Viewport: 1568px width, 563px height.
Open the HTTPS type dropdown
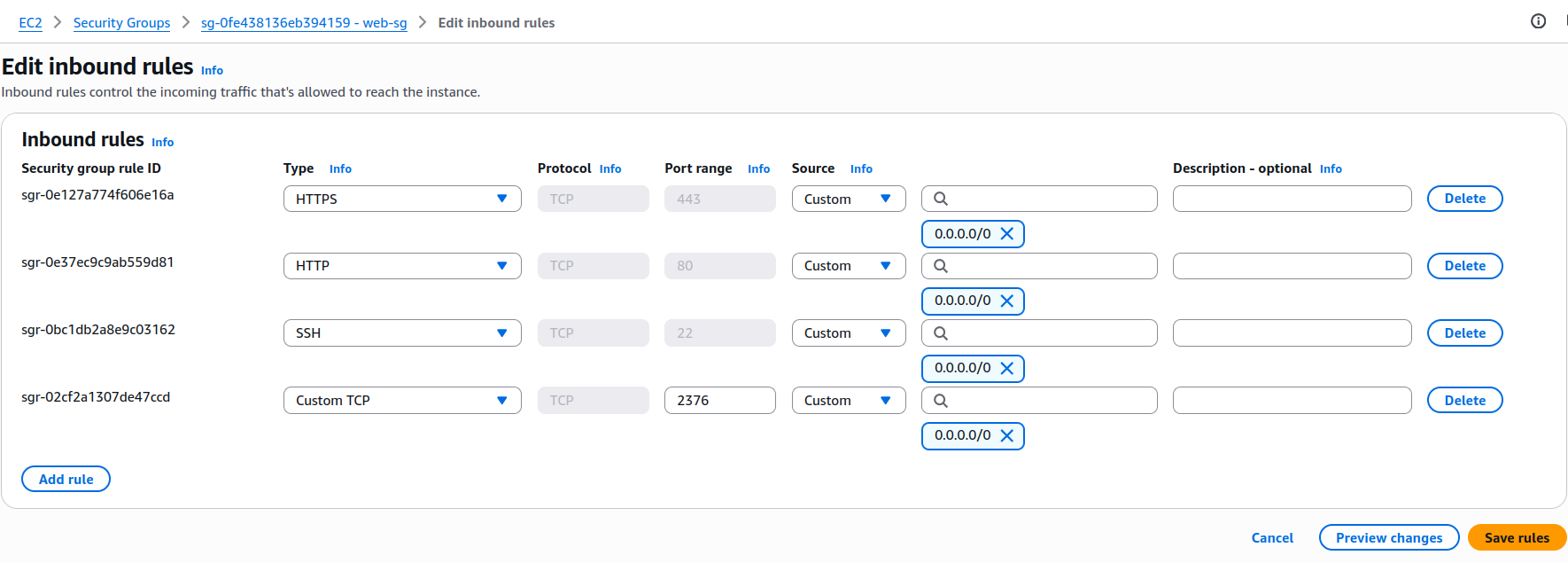(x=402, y=199)
